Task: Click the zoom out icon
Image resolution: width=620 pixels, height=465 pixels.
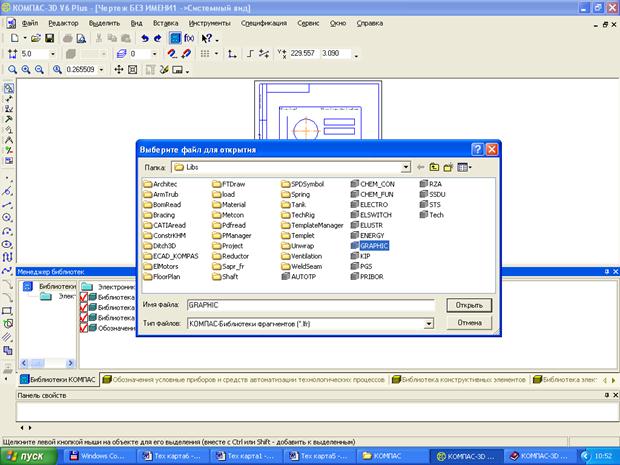Action: click(39, 70)
